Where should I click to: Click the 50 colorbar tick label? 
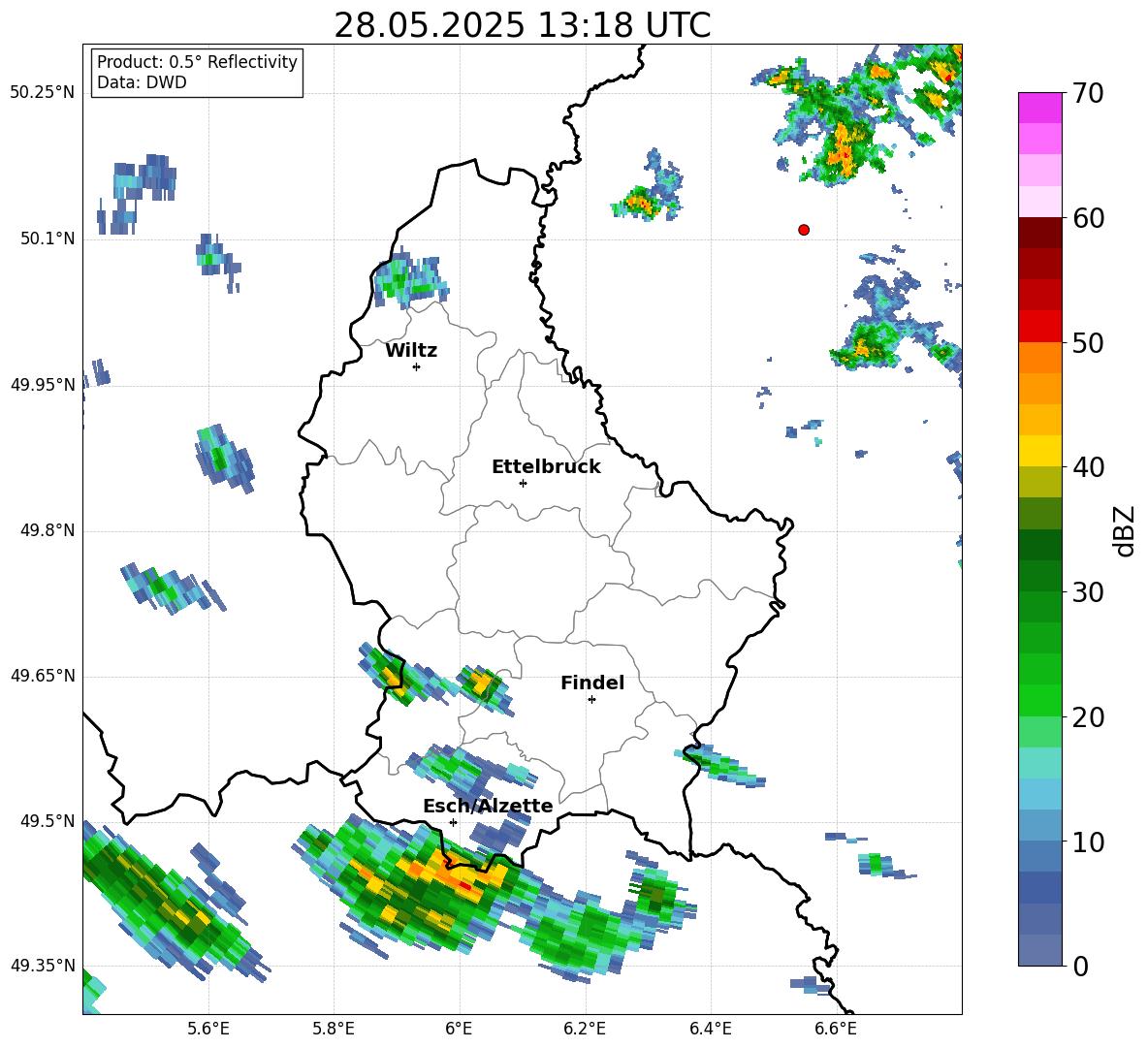pos(1088,343)
